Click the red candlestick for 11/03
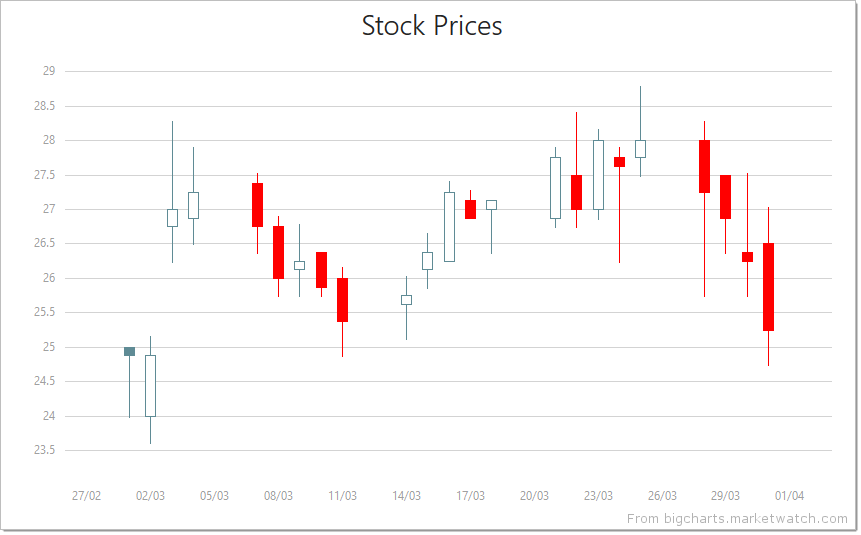 [342, 299]
